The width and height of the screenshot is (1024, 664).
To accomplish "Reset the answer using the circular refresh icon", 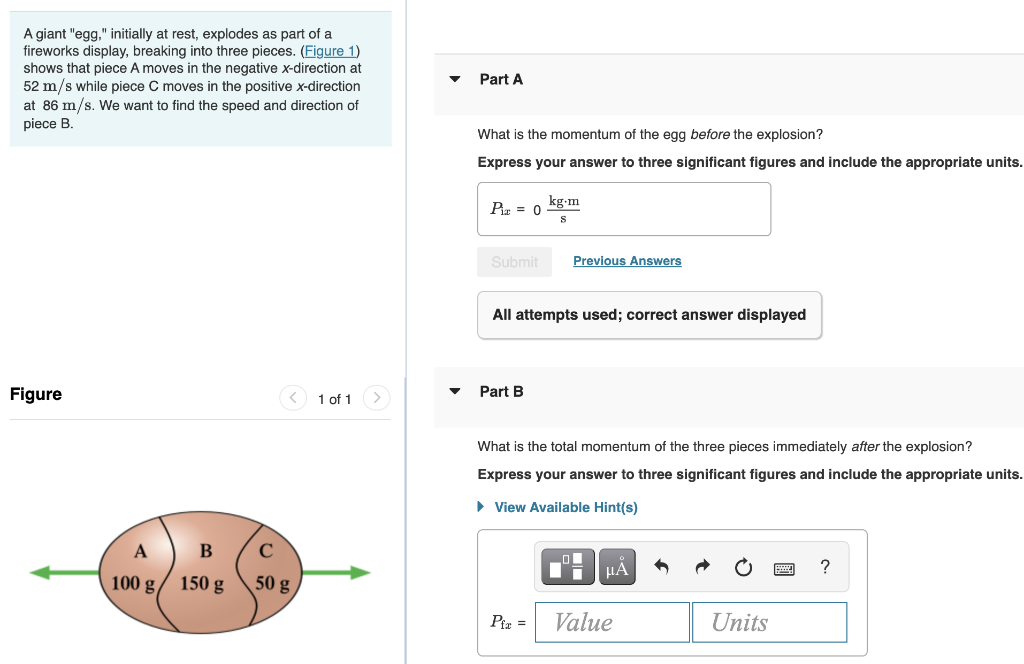I will tap(742, 566).
